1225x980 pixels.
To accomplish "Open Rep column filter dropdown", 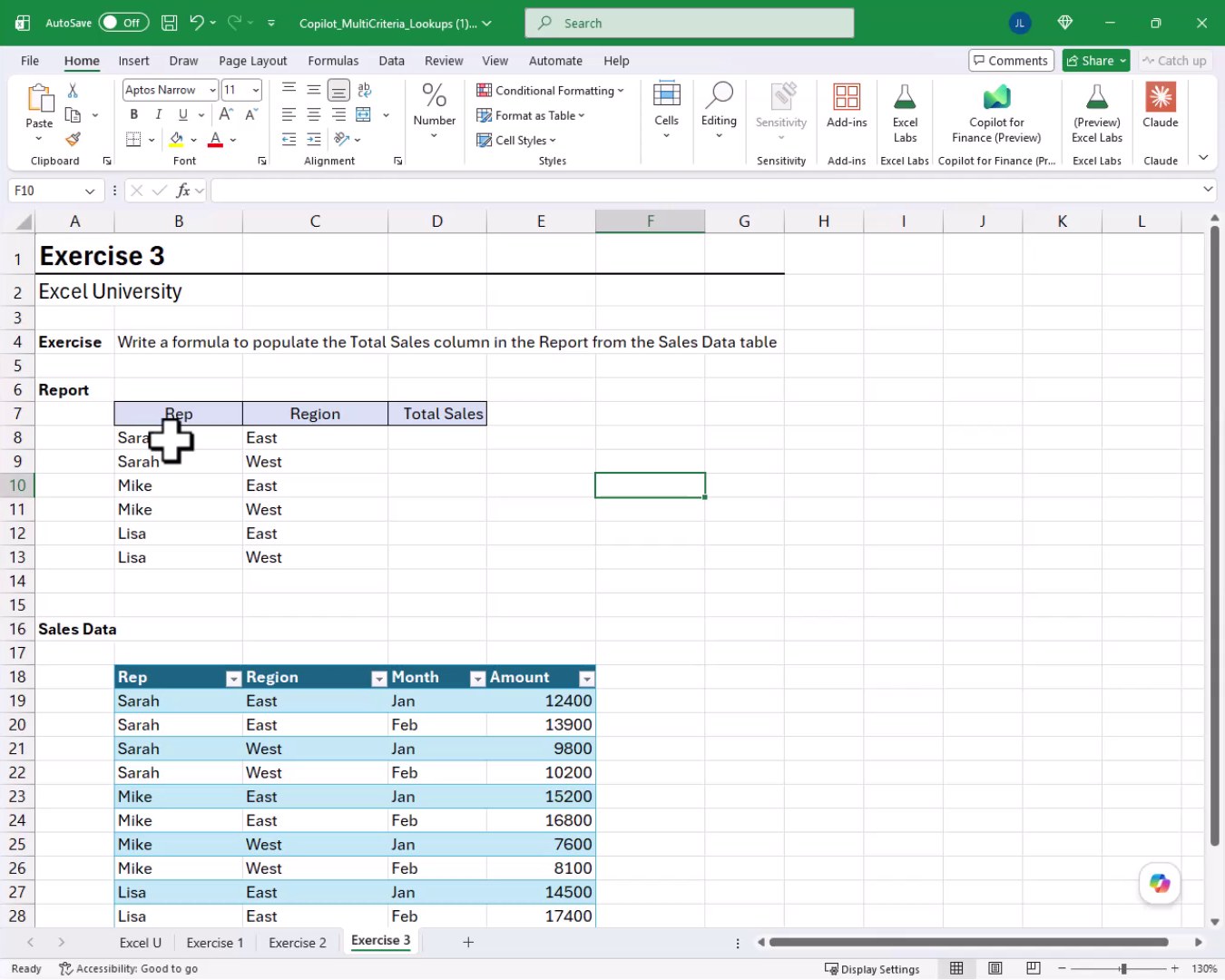I will (233, 678).
